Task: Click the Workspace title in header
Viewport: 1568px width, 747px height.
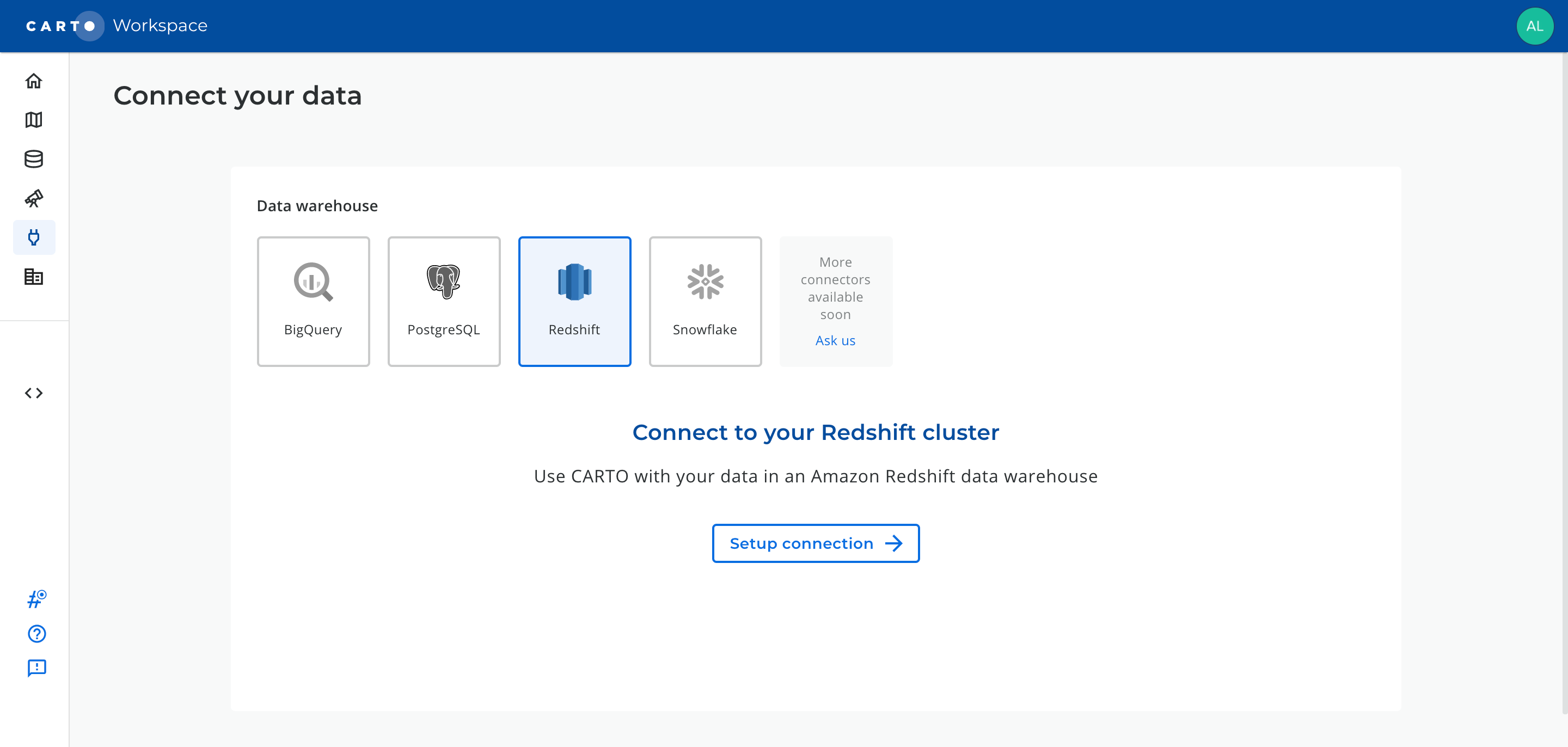Action: click(x=160, y=26)
